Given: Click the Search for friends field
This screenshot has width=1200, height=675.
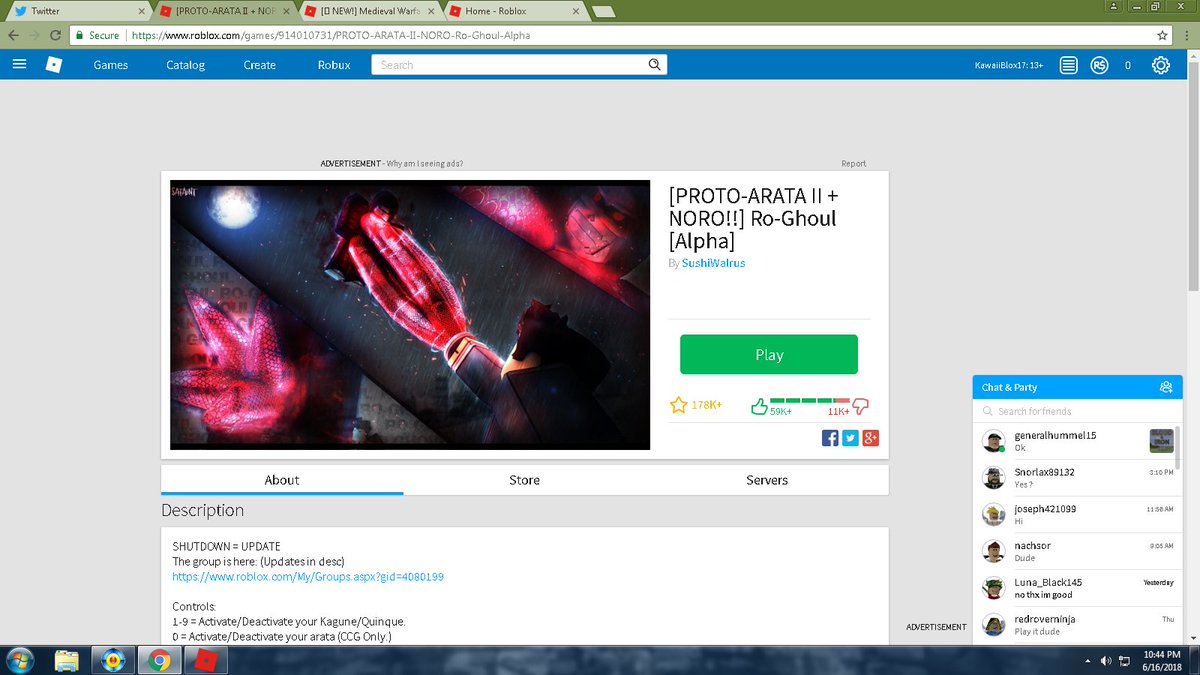Looking at the screenshot, I should pyautogui.click(x=1075, y=411).
